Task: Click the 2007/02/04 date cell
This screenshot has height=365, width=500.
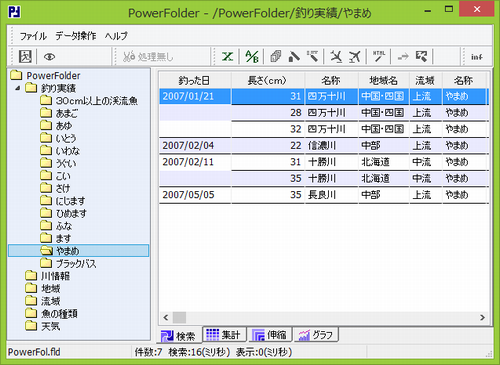Action: [x=195, y=146]
